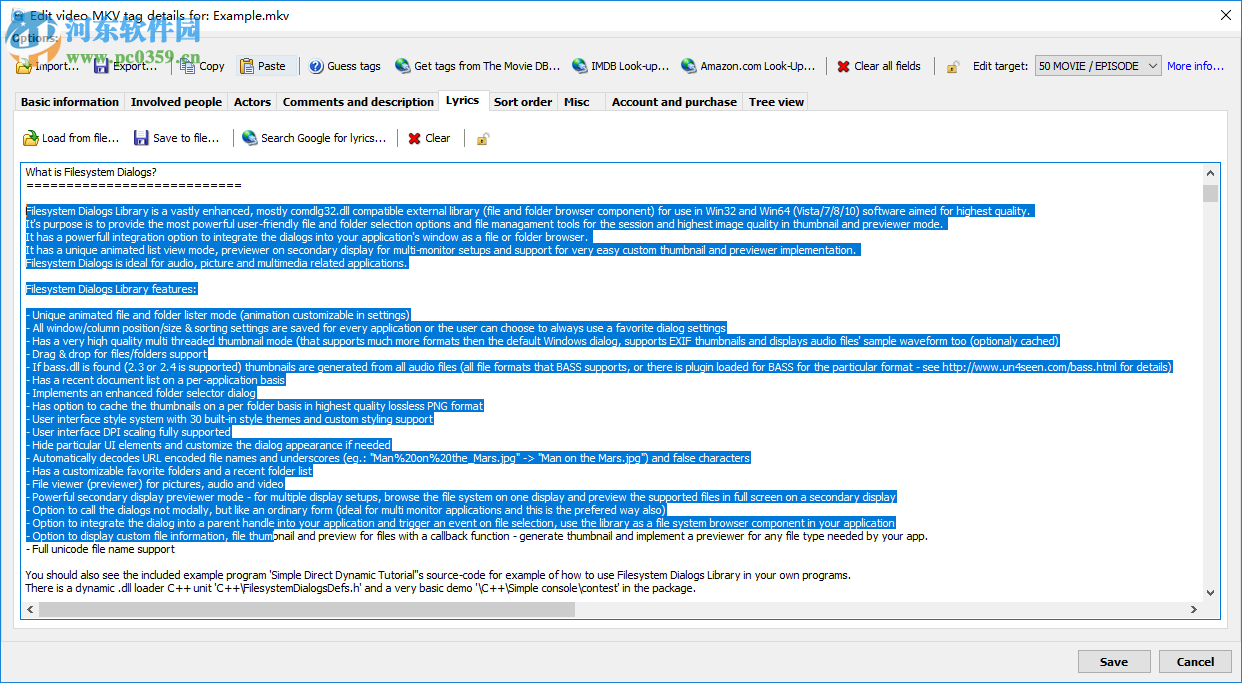The height and width of the screenshot is (683, 1242).
Task: Save the MKV tag changes
Action: pyautogui.click(x=1113, y=661)
